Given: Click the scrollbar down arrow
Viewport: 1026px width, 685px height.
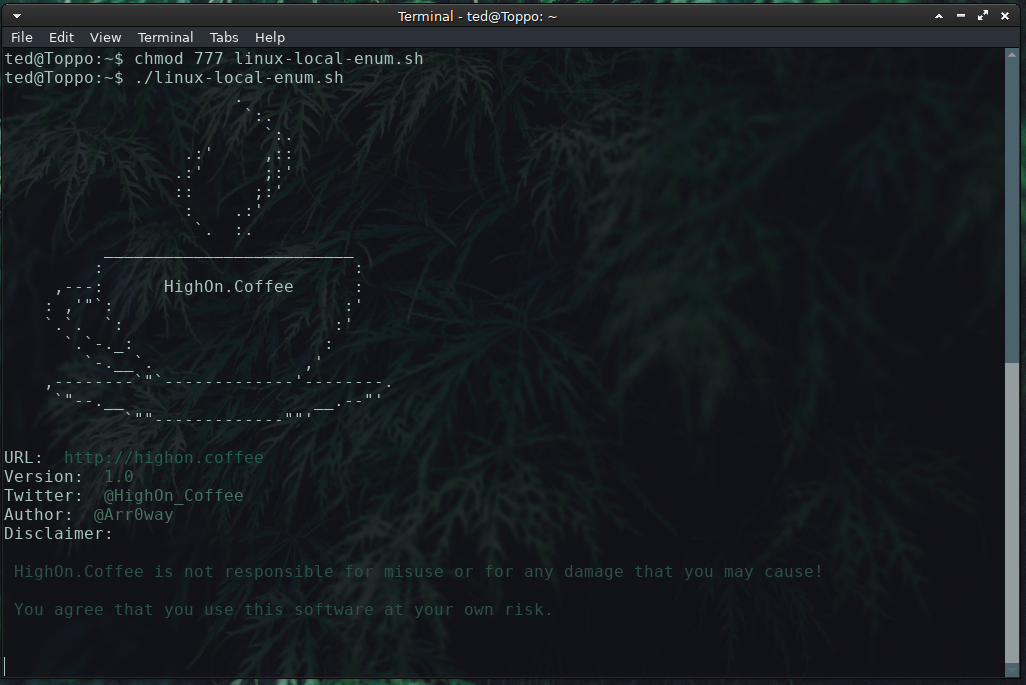Looking at the screenshot, I should (x=1012, y=670).
